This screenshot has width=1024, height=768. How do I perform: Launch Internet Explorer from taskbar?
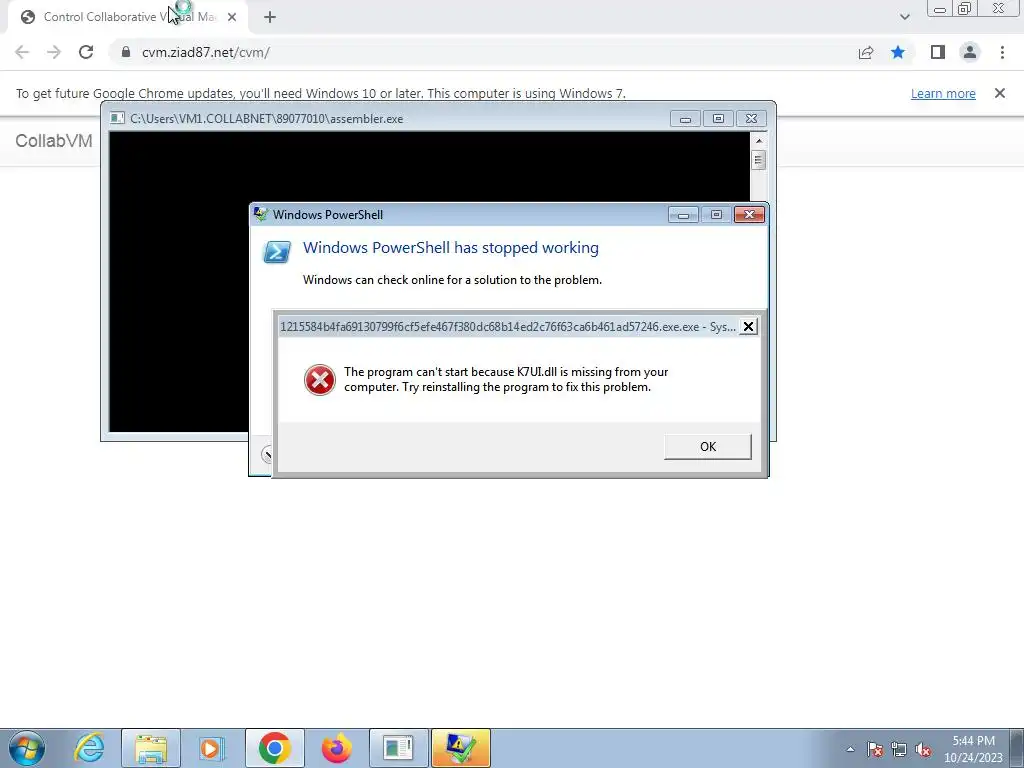tap(89, 748)
